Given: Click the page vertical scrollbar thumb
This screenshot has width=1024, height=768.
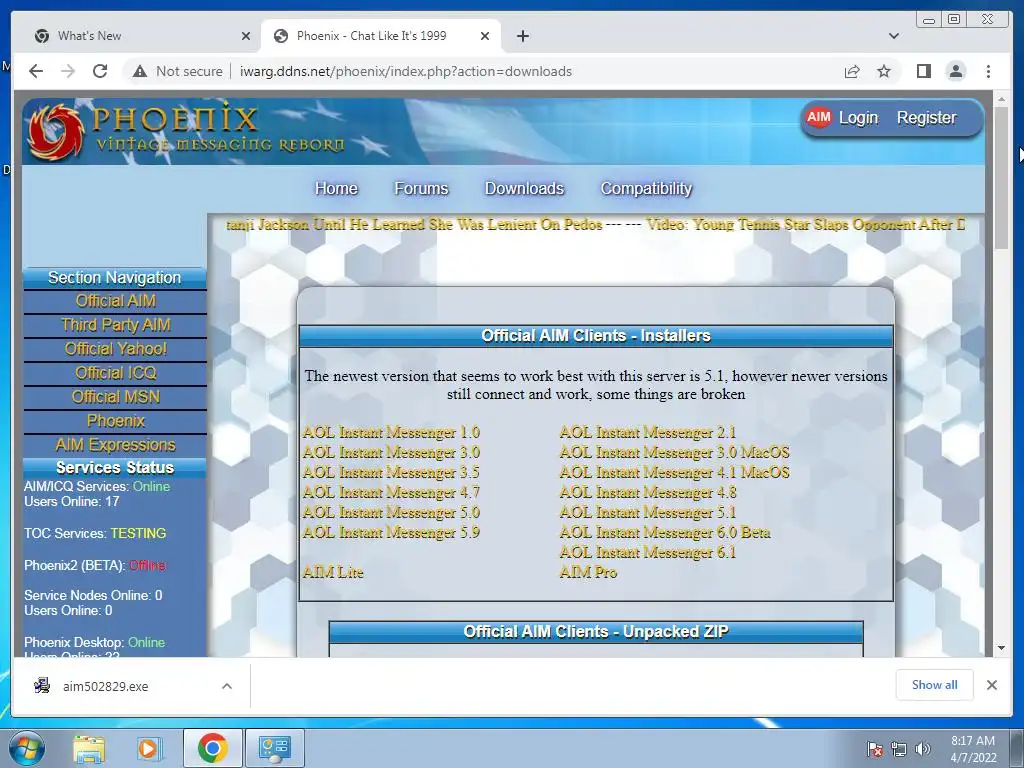Looking at the screenshot, I should click(1001, 176).
